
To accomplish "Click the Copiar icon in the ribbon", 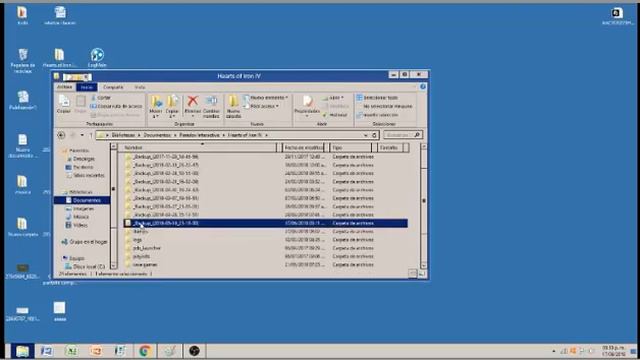I will click(x=64, y=104).
